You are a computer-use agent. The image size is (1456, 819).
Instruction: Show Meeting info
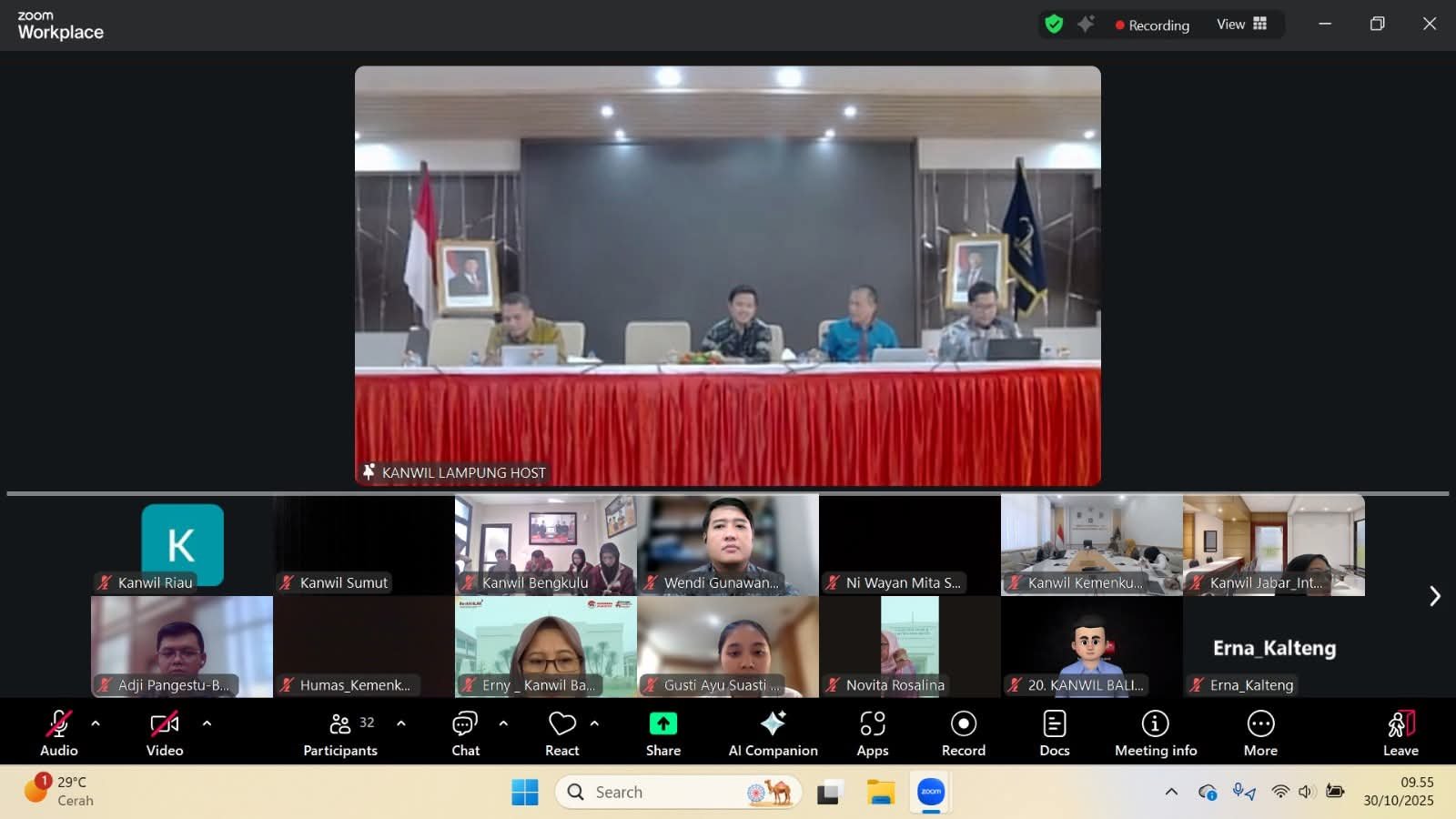pos(1155,733)
